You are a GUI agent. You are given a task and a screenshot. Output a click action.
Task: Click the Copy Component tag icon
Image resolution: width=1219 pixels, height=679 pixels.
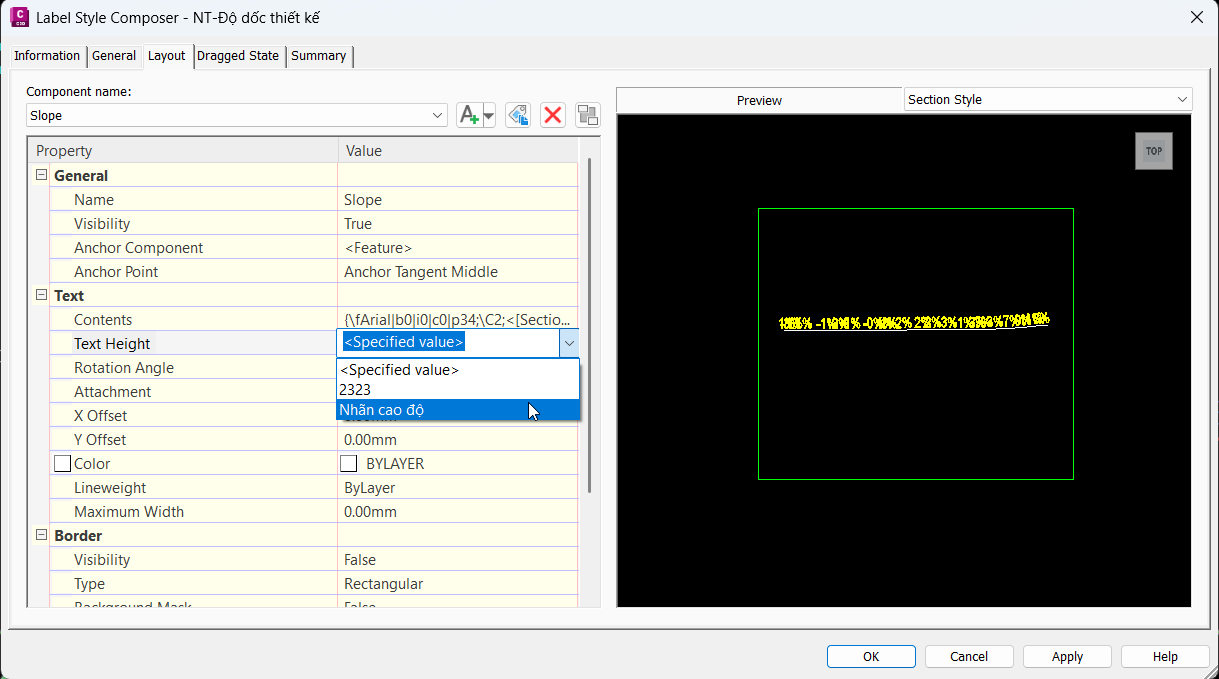(517, 115)
